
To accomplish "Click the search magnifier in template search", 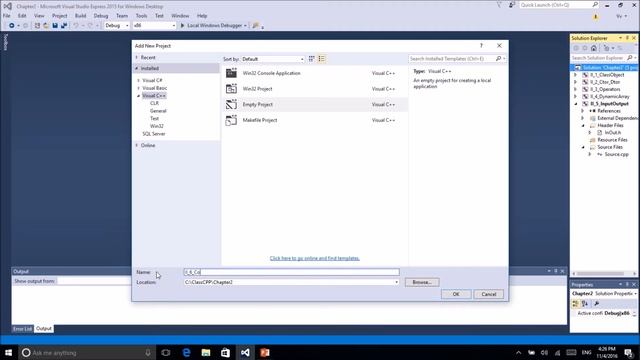I will [x=498, y=59].
